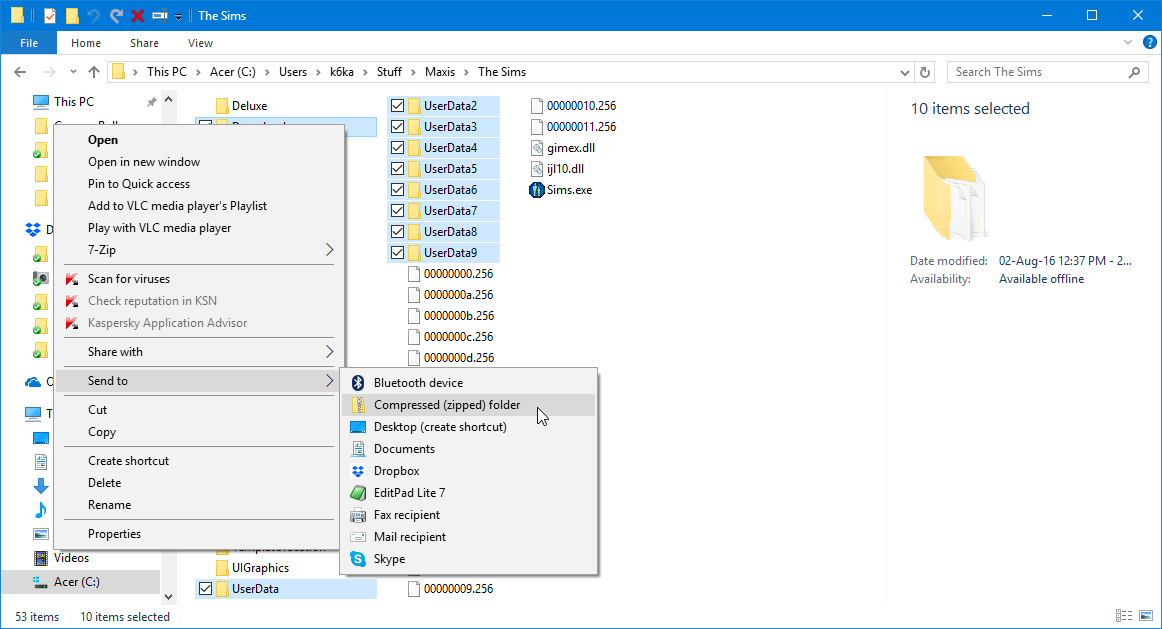The height and width of the screenshot is (629, 1162).
Task: Click the Kaspersky icon beside Scan for viruses
Action: click(x=72, y=279)
